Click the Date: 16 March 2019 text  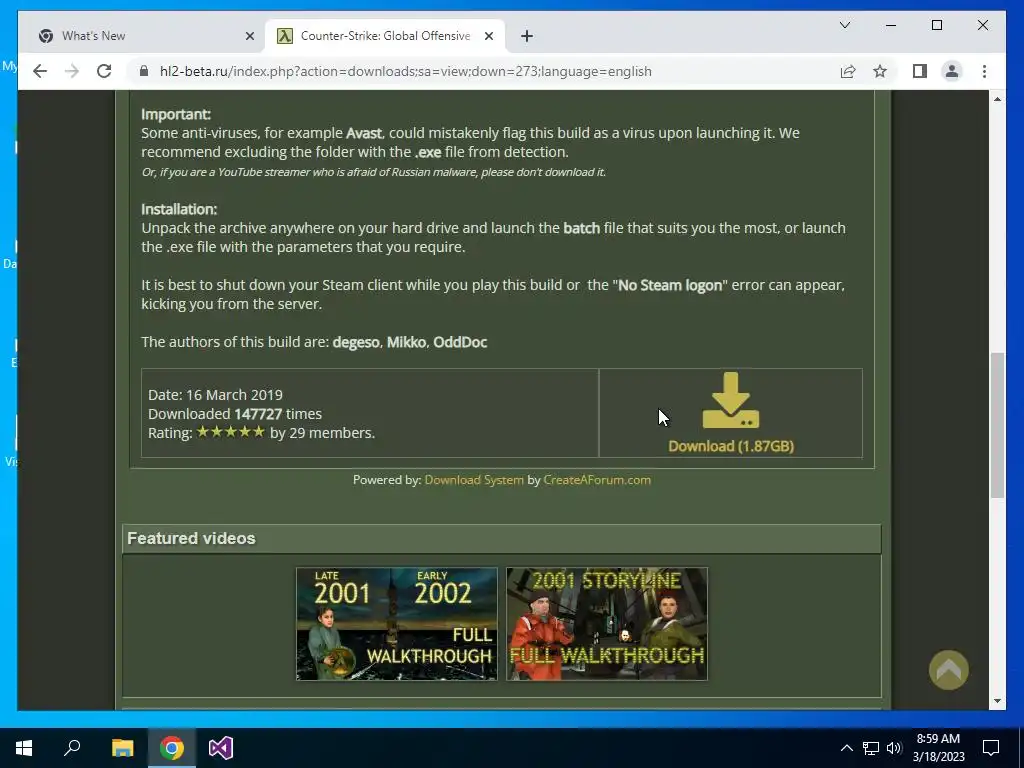(216, 395)
